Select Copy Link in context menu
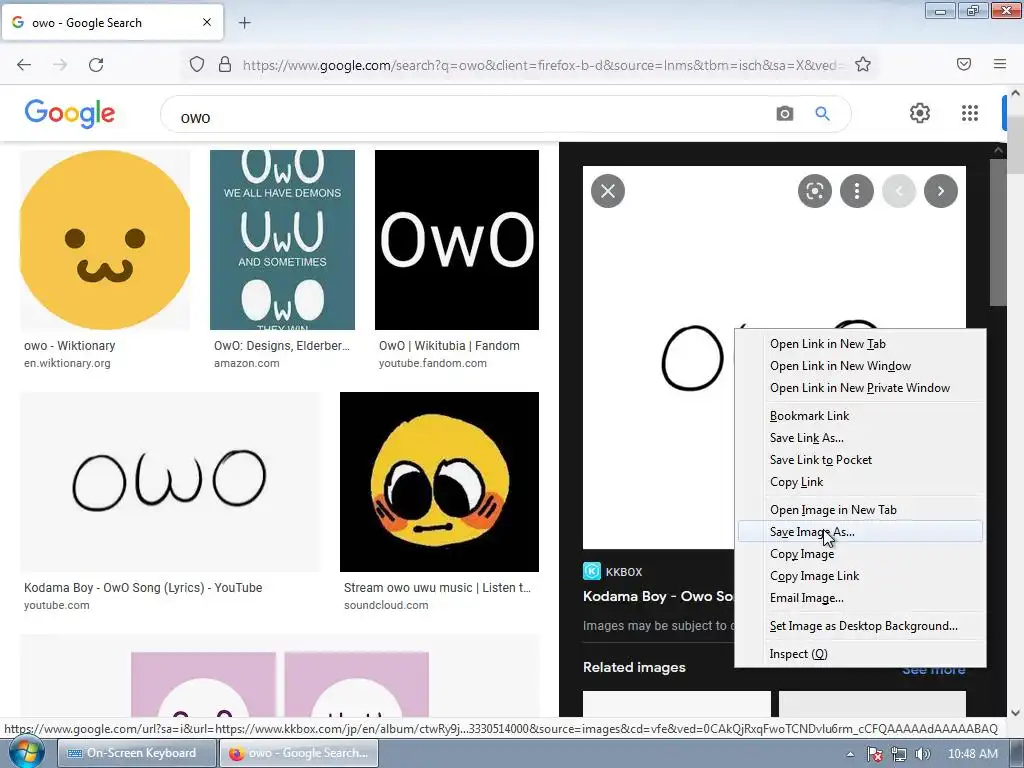 coord(860,482)
